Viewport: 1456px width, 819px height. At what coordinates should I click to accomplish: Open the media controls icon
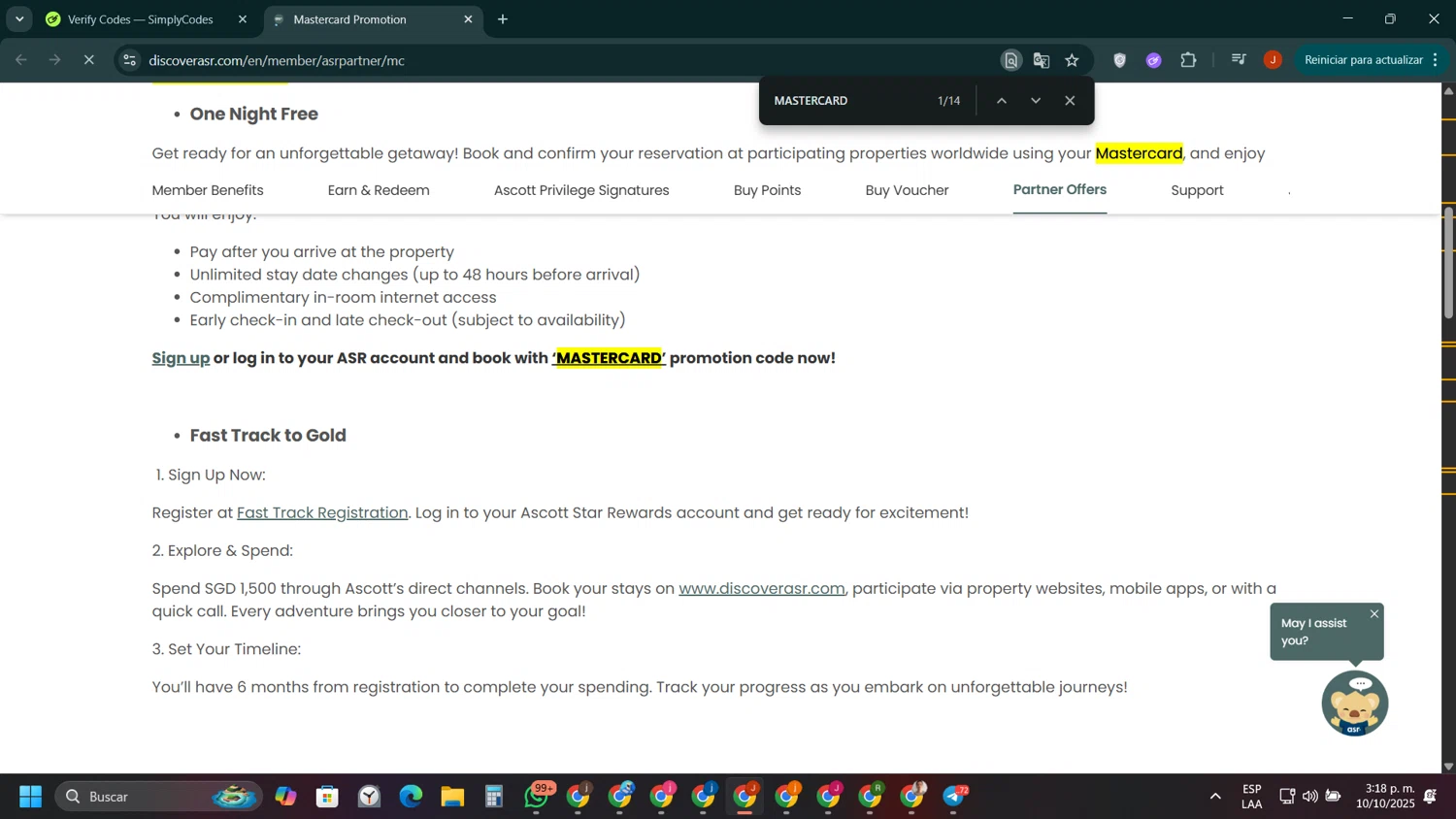tap(1239, 60)
